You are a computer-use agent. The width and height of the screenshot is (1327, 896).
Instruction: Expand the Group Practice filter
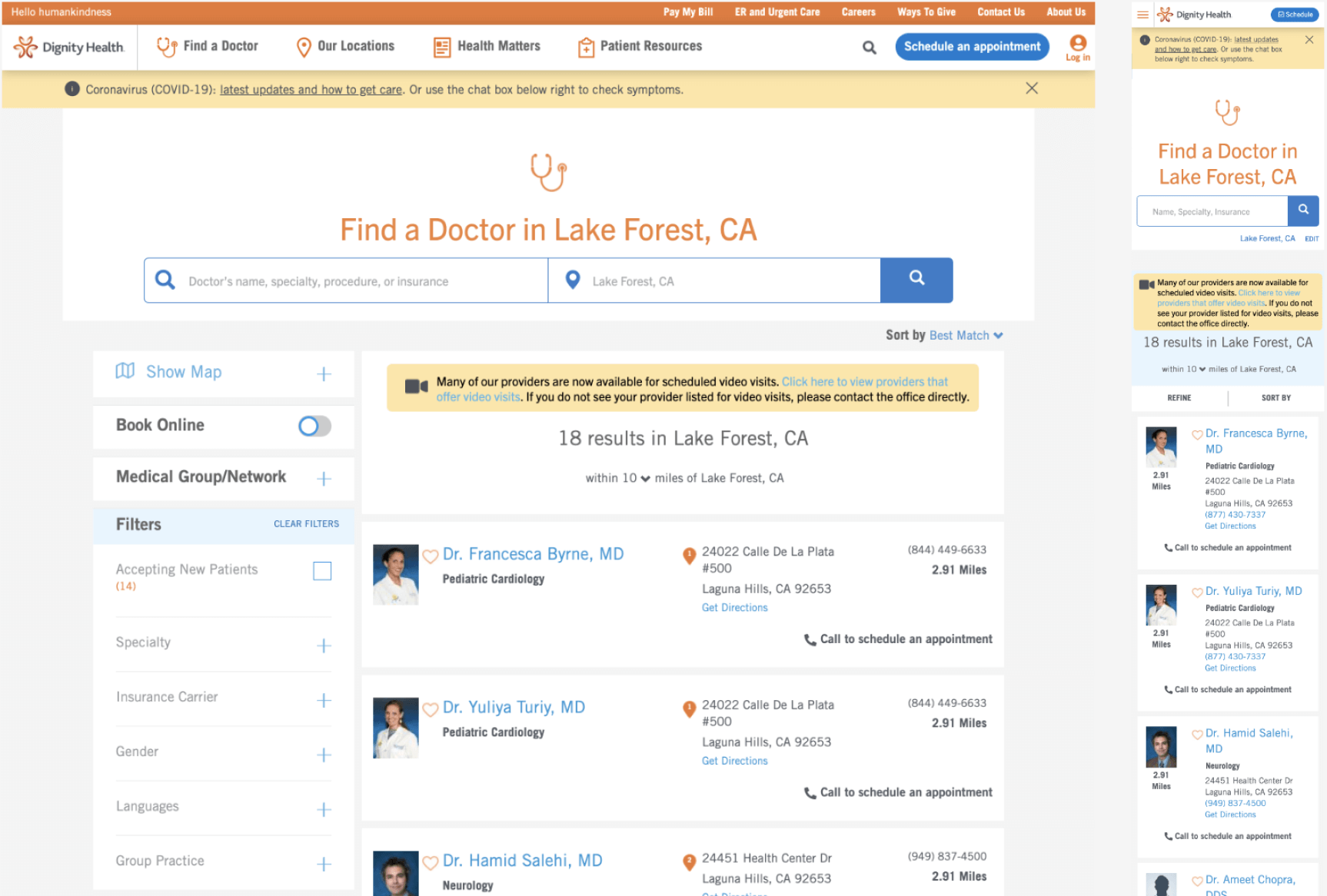click(x=324, y=864)
